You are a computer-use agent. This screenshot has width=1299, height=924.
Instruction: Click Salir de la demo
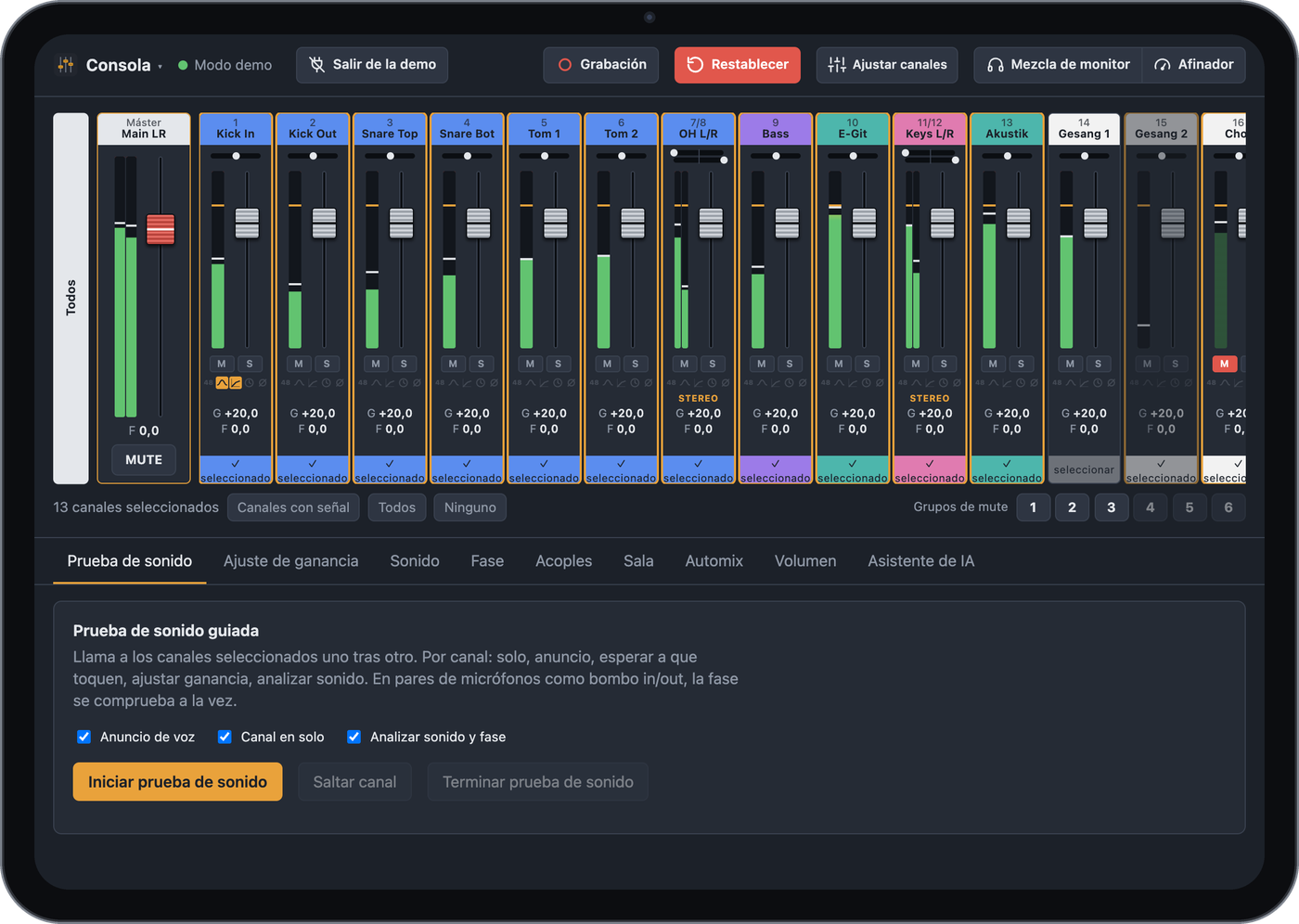click(x=372, y=65)
